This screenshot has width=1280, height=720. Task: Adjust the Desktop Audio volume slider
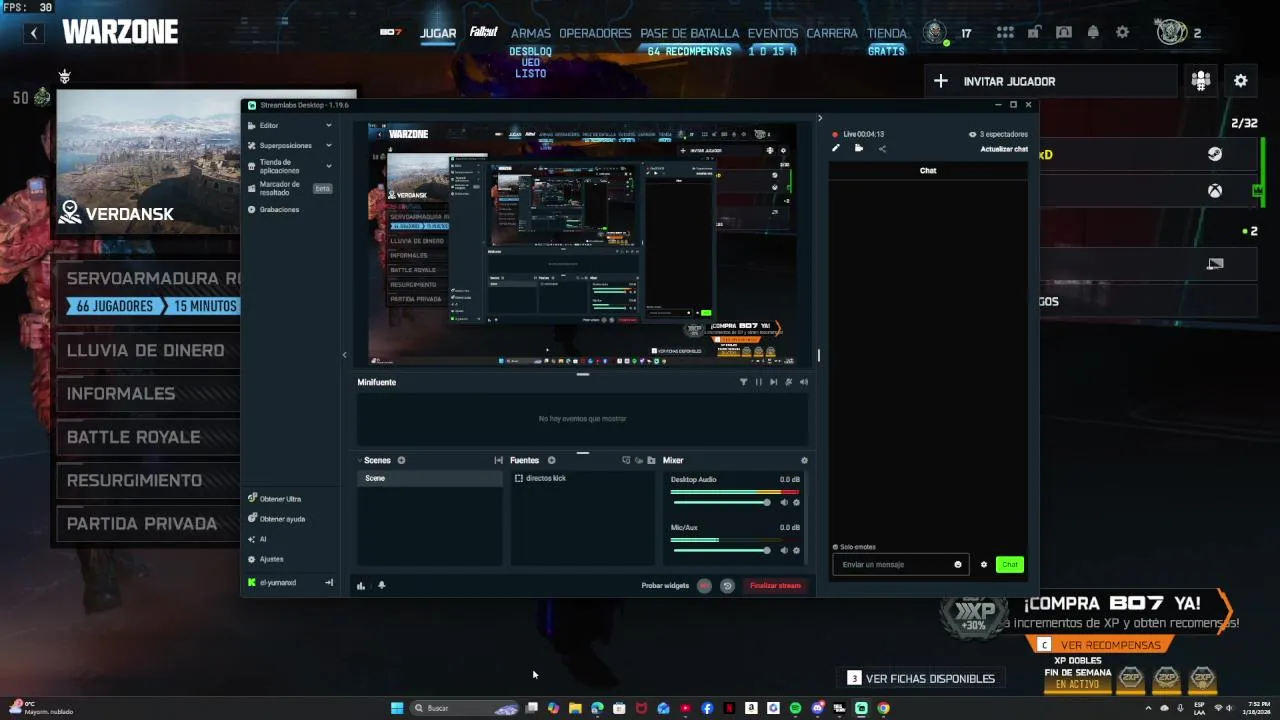click(722, 502)
